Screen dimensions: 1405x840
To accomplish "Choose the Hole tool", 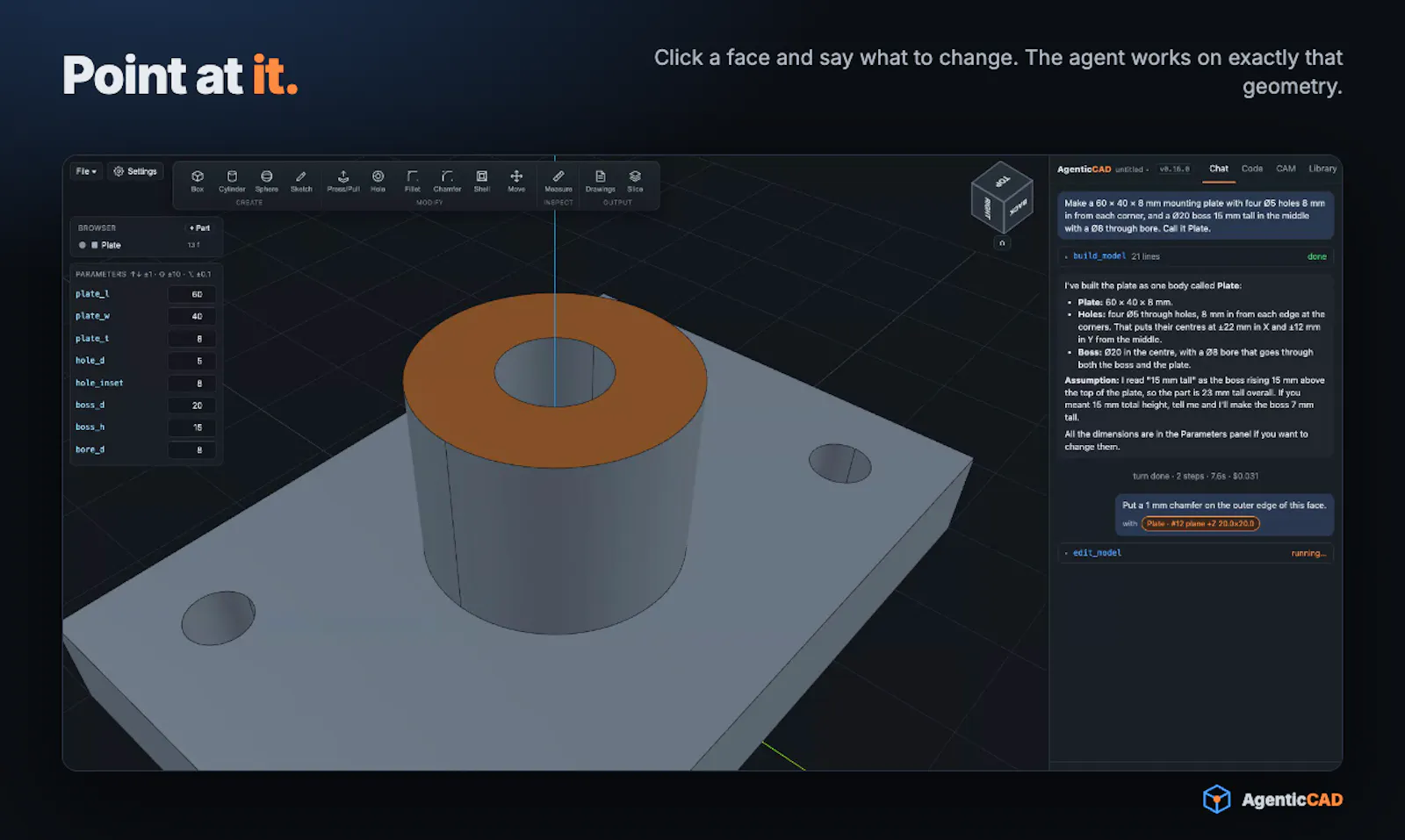I will 378,181.
